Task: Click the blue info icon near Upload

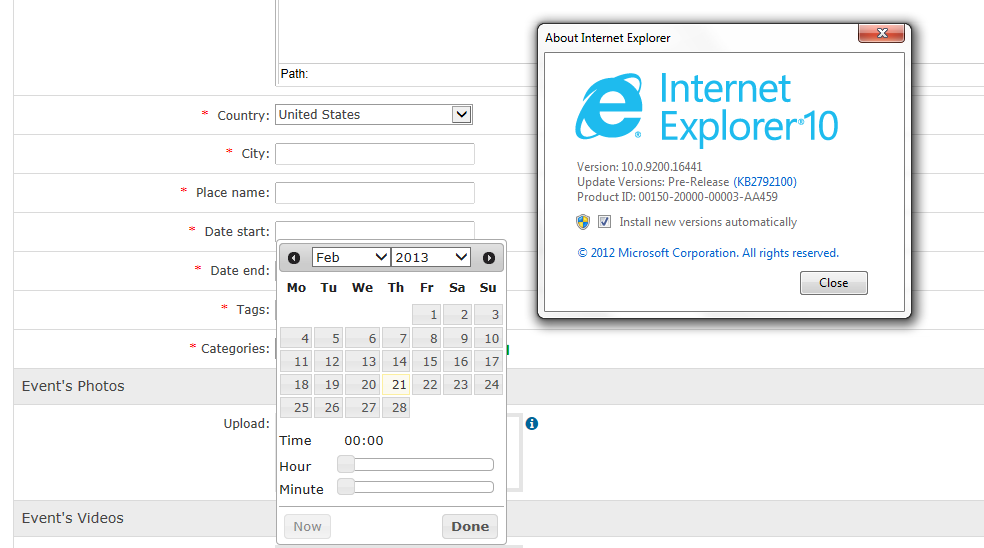Action: tap(532, 424)
